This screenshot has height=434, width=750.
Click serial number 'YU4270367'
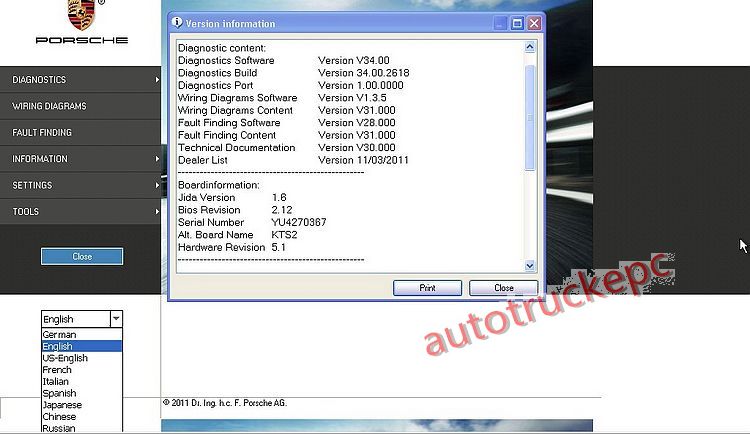[299, 222]
